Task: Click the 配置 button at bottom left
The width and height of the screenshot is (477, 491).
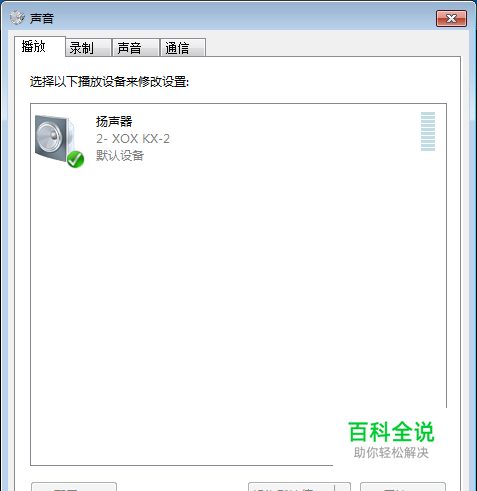Action: click(74, 487)
